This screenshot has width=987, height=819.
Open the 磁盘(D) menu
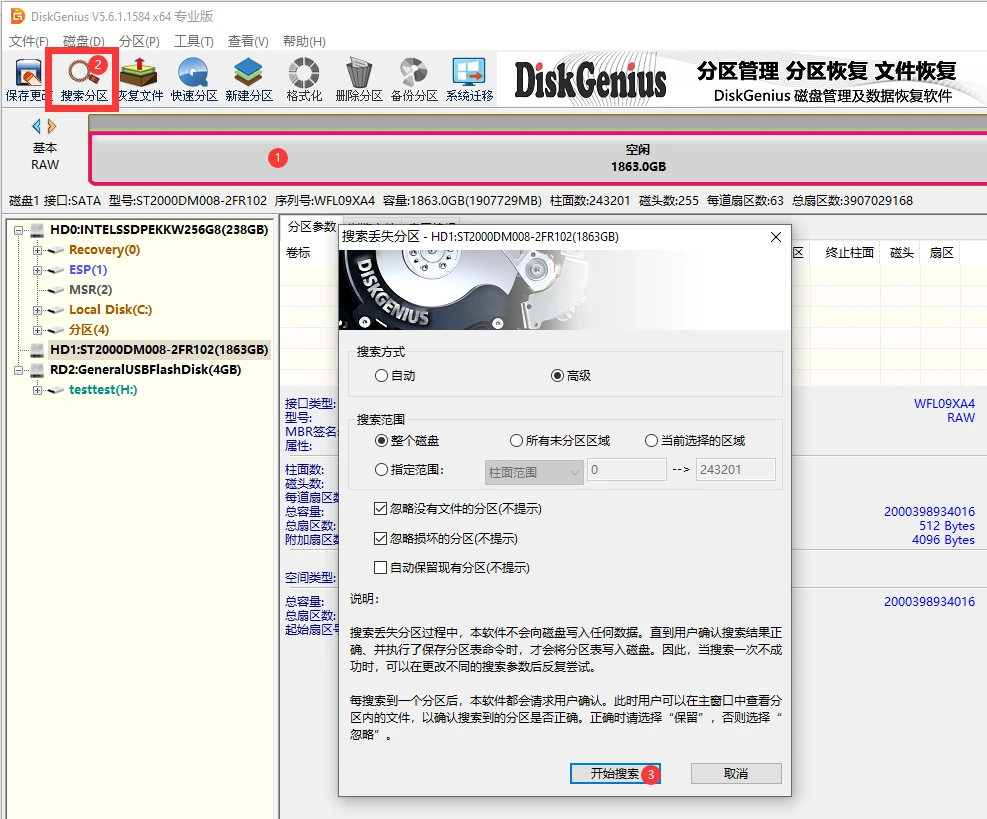point(84,42)
